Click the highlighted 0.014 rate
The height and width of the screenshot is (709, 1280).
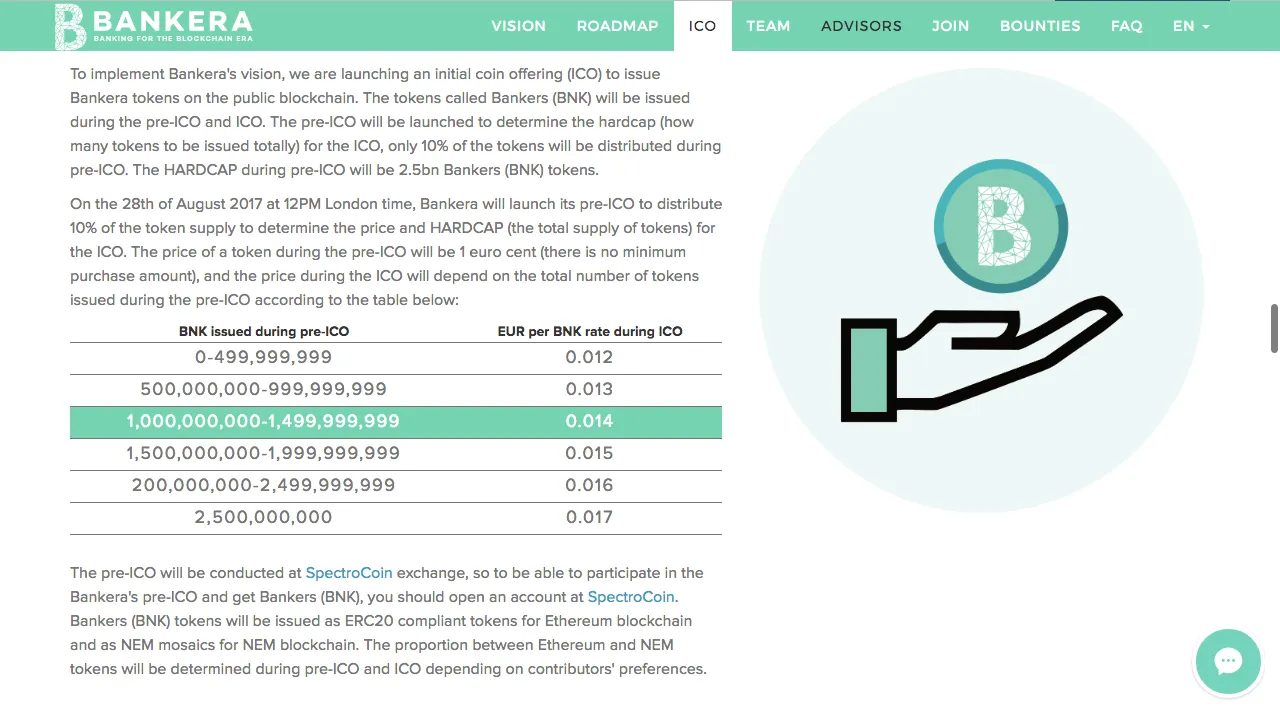589,421
